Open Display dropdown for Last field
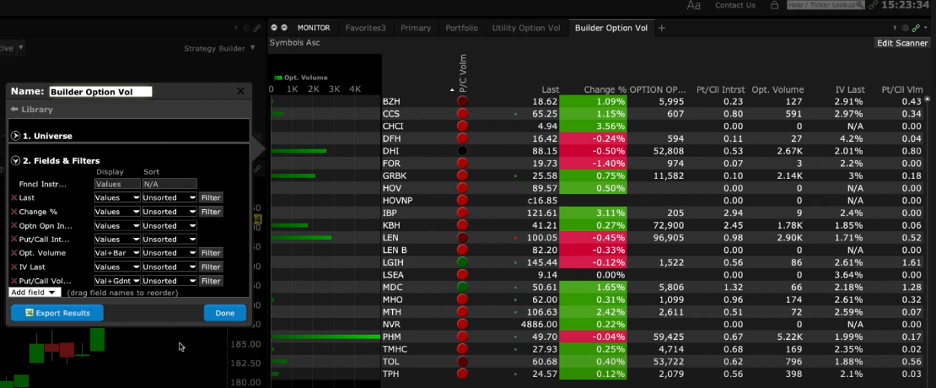936x388 pixels. pos(117,198)
